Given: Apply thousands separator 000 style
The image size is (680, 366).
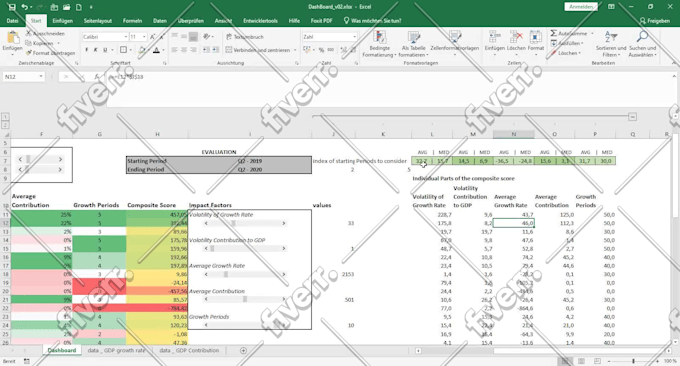Looking at the screenshot, I should click(331, 50).
